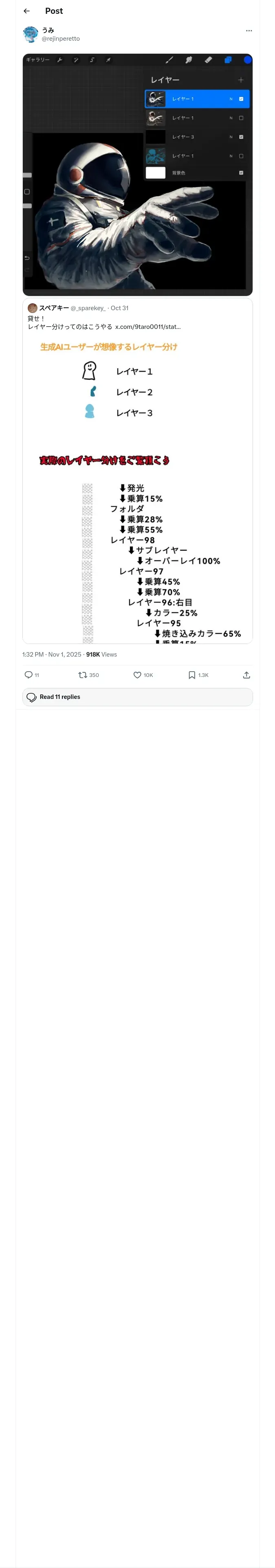This screenshot has width=275, height=1568.
Task: Open the @rejinperetto profile handle
Action: [60, 39]
